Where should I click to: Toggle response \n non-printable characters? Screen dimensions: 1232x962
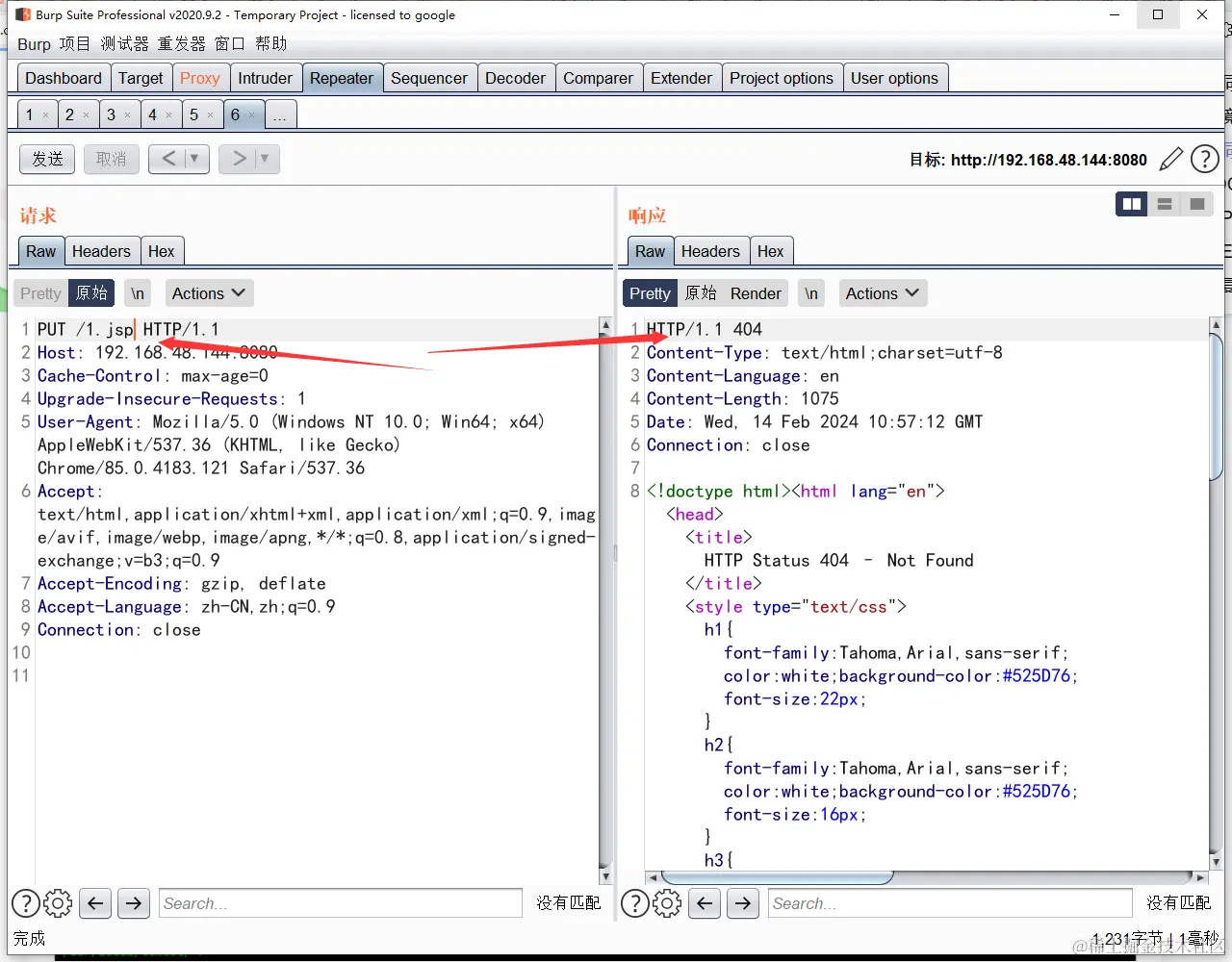pyautogui.click(x=811, y=293)
